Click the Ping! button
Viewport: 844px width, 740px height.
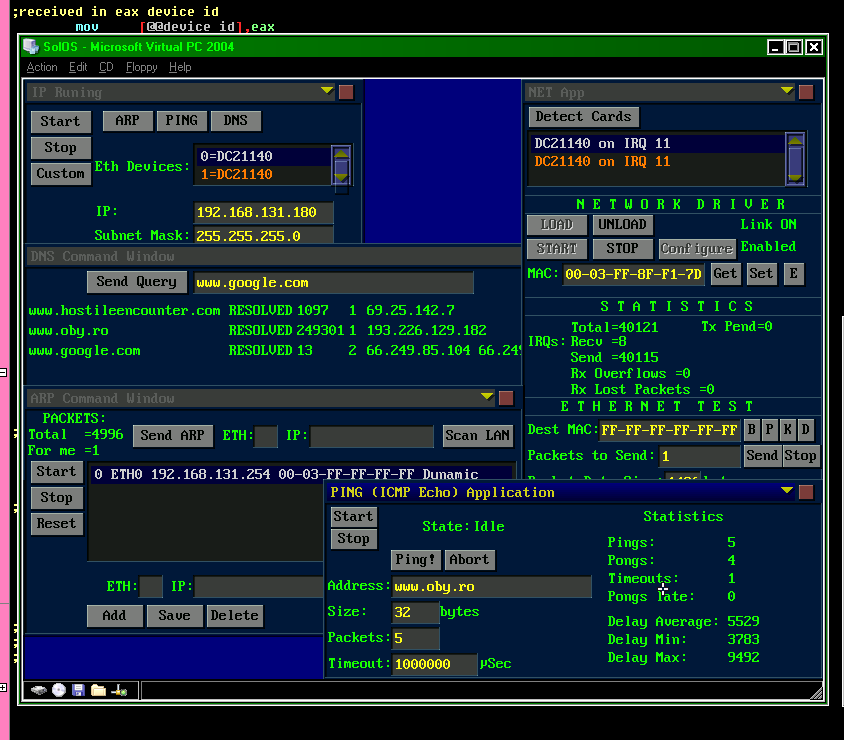416,560
